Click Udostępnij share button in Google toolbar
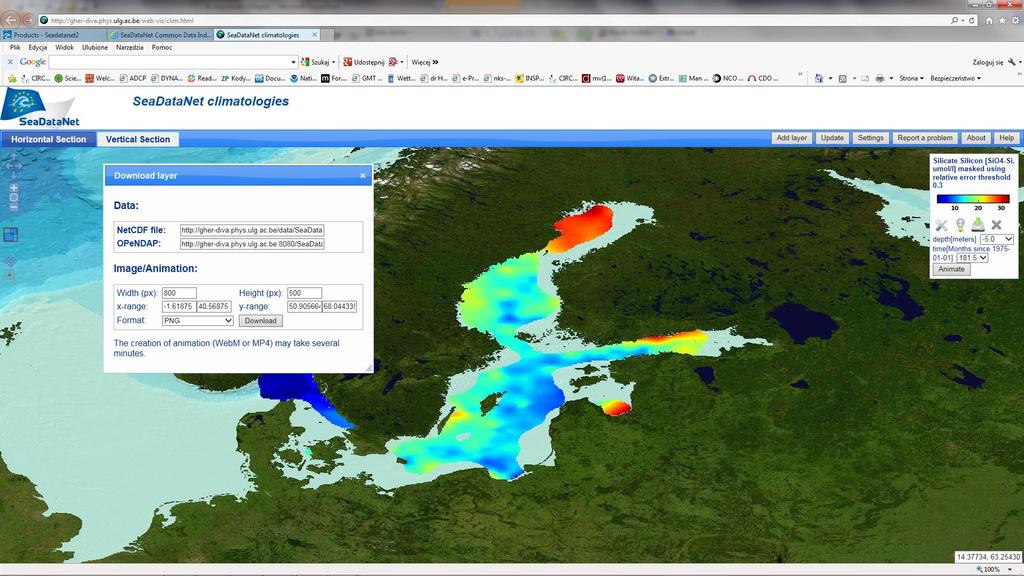 tap(364, 62)
